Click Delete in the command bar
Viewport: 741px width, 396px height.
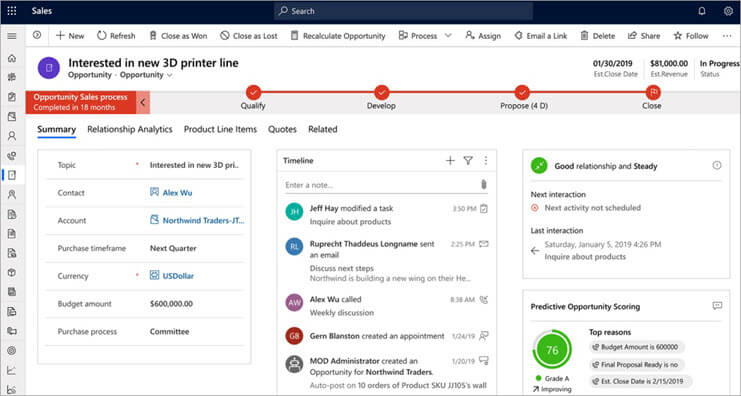[x=598, y=36]
